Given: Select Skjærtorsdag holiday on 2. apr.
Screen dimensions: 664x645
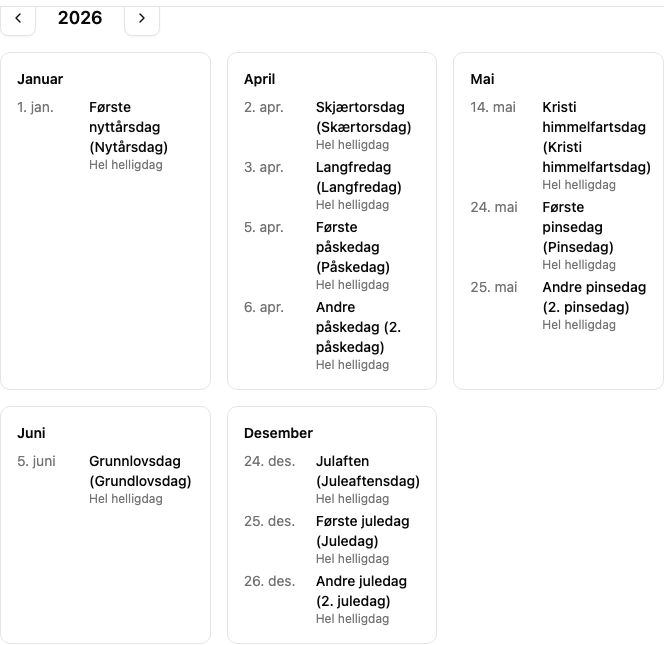Looking at the screenshot, I should coord(332,125).
